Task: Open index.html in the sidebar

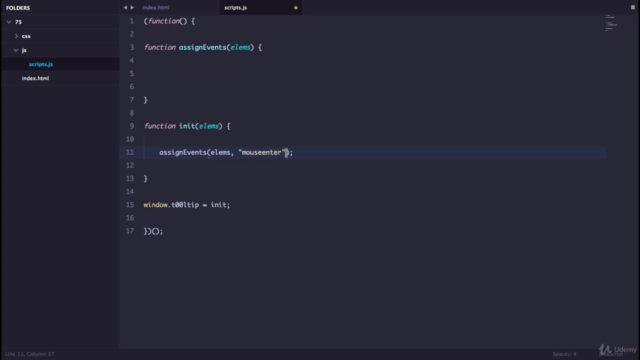Action: click(35, 78)
